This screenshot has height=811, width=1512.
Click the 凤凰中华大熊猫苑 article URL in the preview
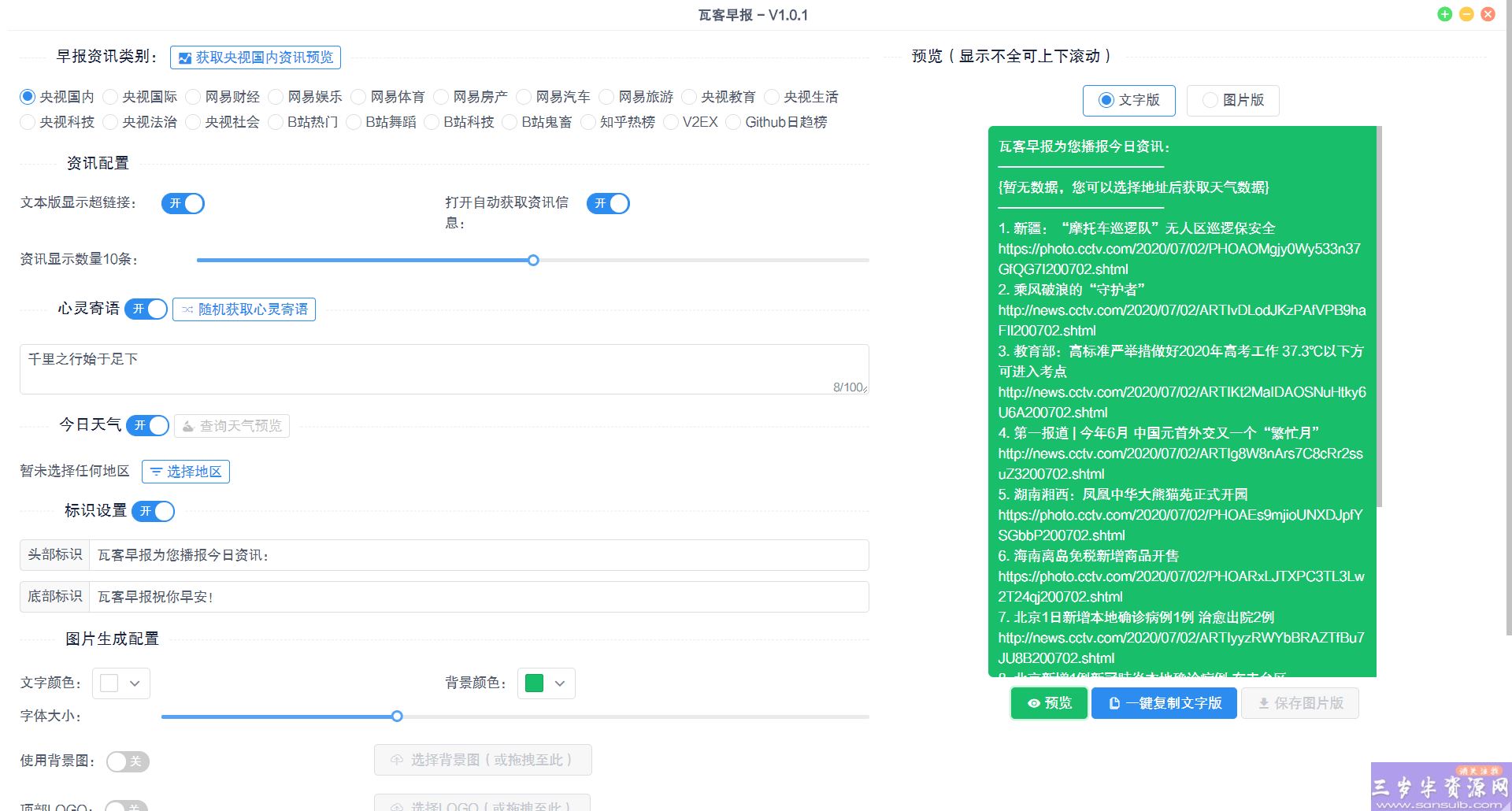coord(1180,525)
